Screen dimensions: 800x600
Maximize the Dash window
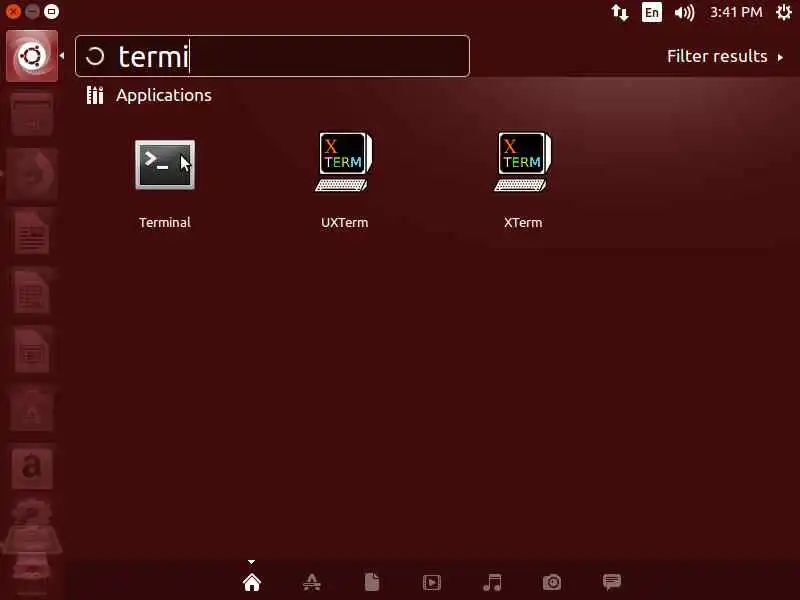click(x=52, y=11)
